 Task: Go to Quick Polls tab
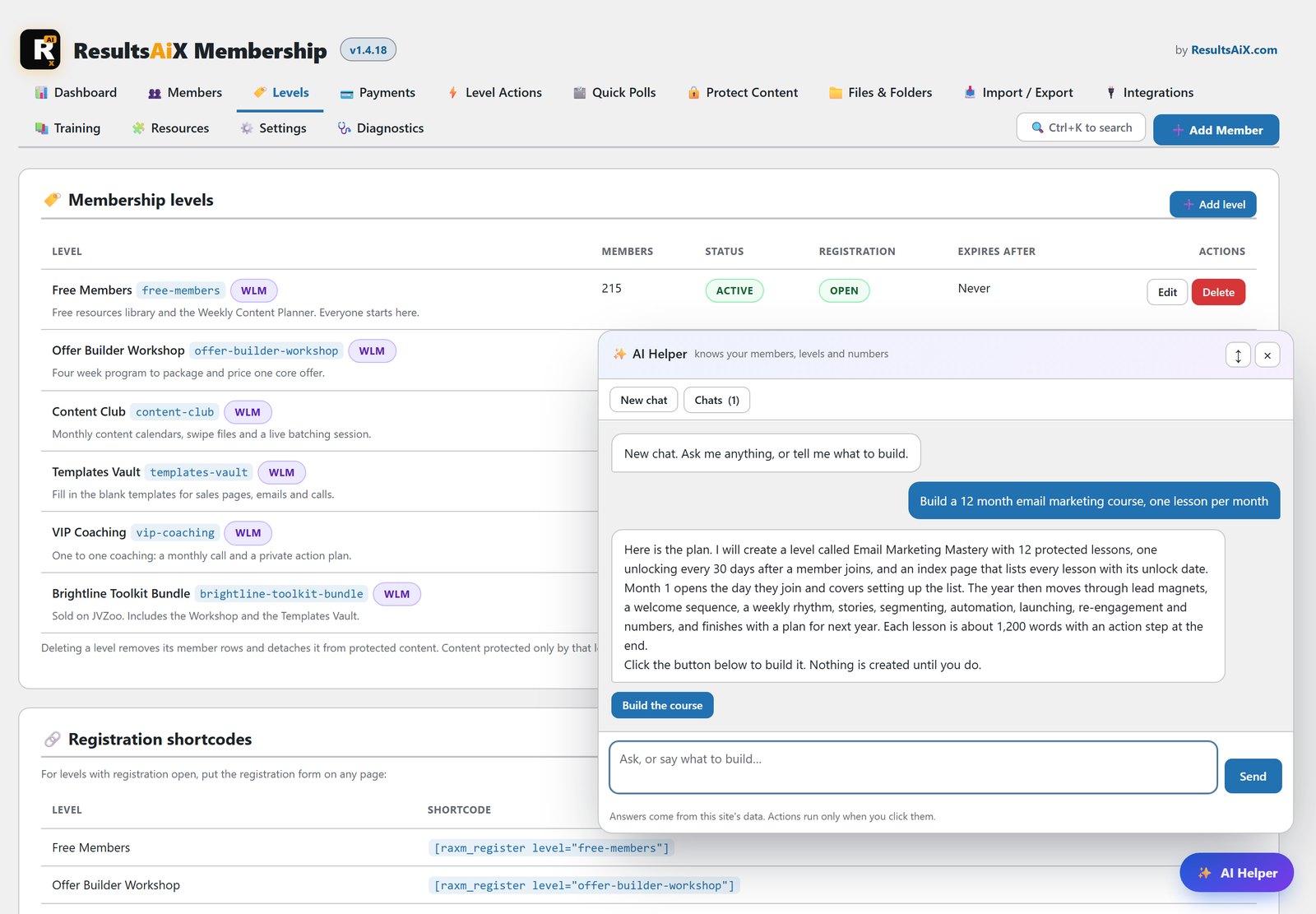[x=614, y=93]
